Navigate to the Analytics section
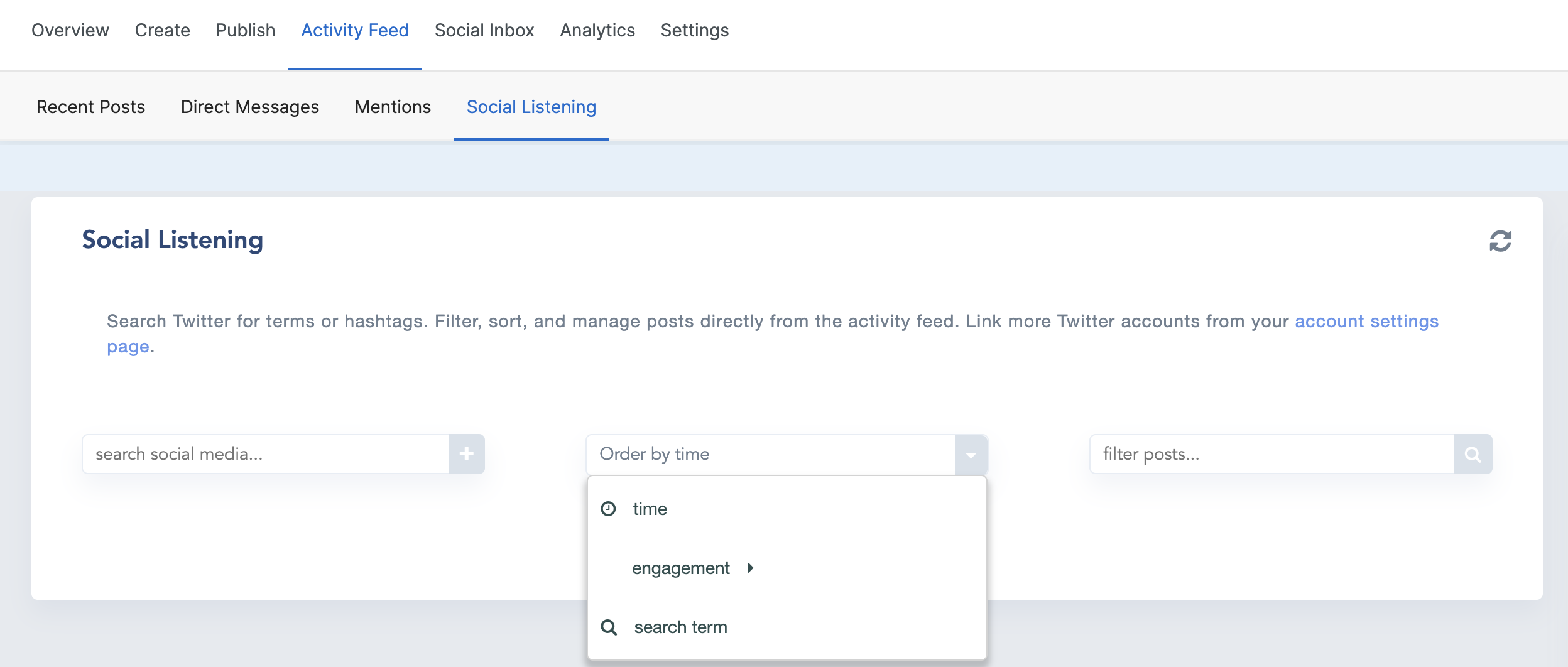This screenshot has height=667, width=1568. 597,30
